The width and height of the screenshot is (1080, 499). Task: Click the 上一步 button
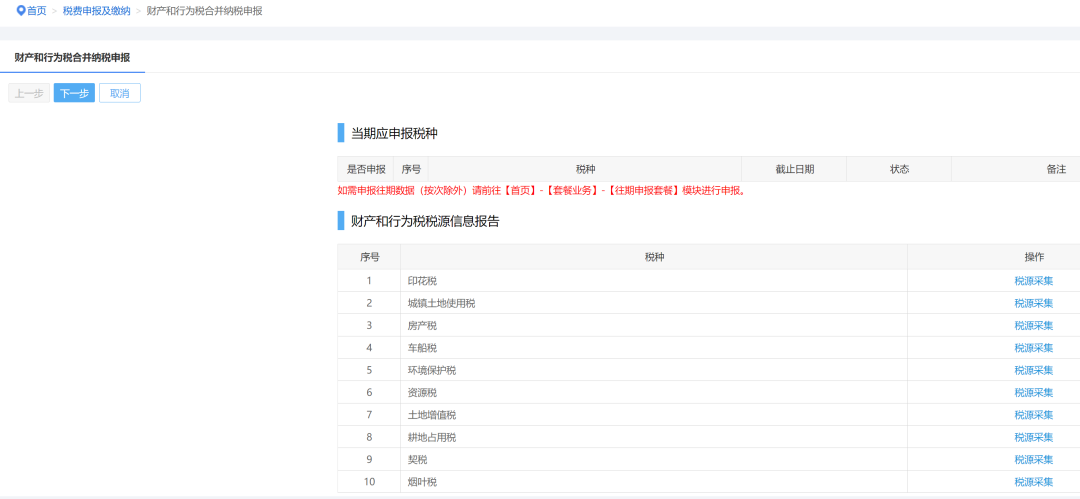29,94
